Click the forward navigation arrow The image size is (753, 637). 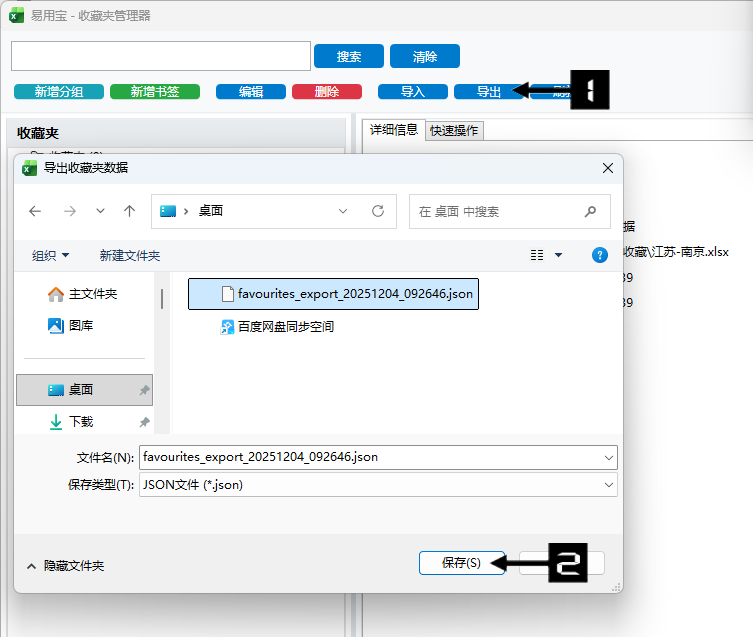pyautogui.click(x=69, y=211)
